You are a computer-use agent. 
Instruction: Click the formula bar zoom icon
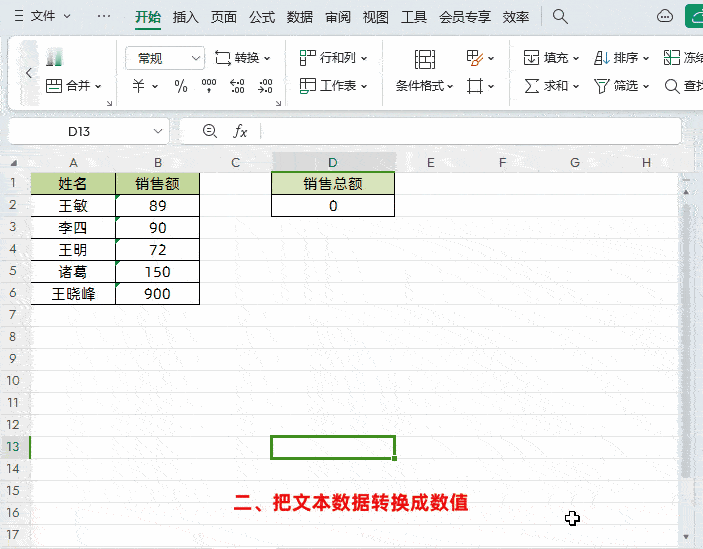(210, 131)
